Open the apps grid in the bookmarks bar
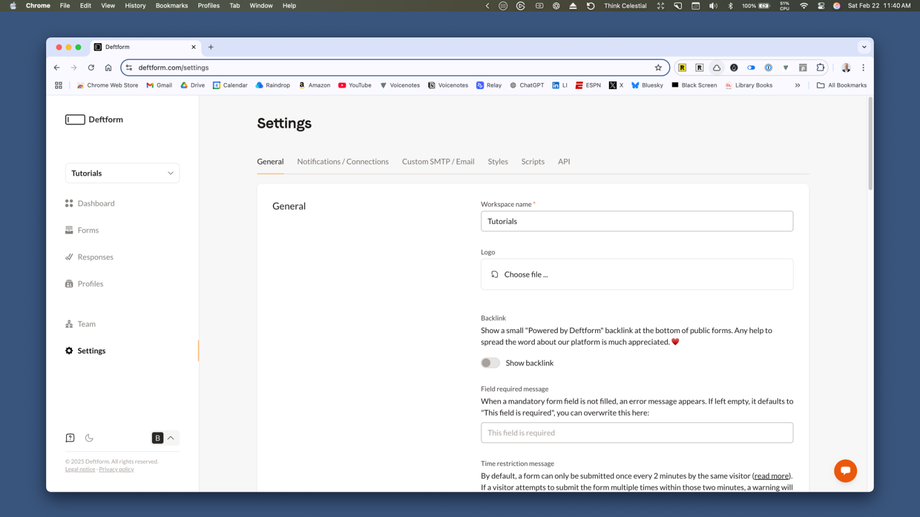The image size is (920, 517). pyautogui.click(x=58, y=85)
